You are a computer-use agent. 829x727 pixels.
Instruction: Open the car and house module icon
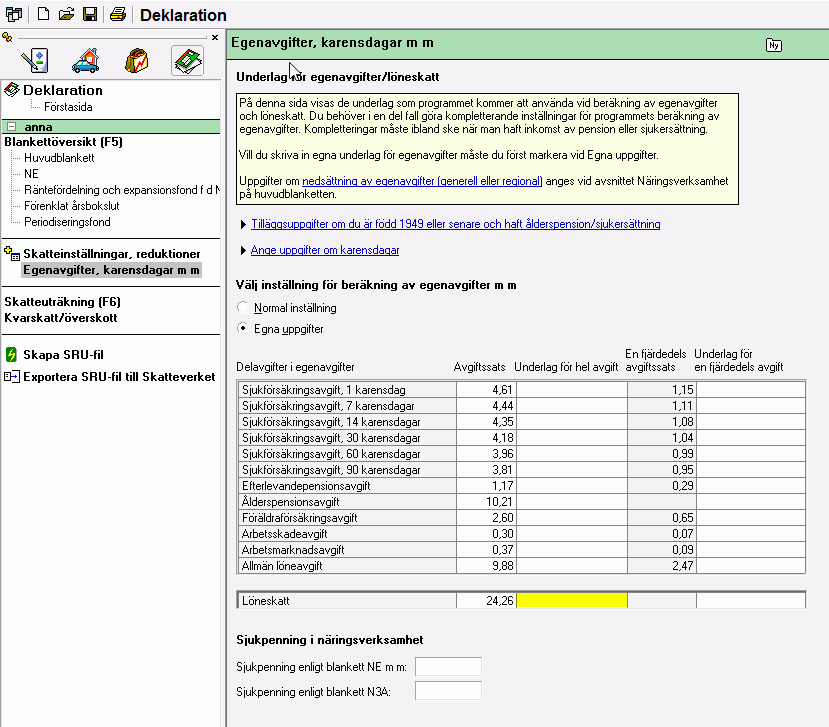tap(85, 60)
